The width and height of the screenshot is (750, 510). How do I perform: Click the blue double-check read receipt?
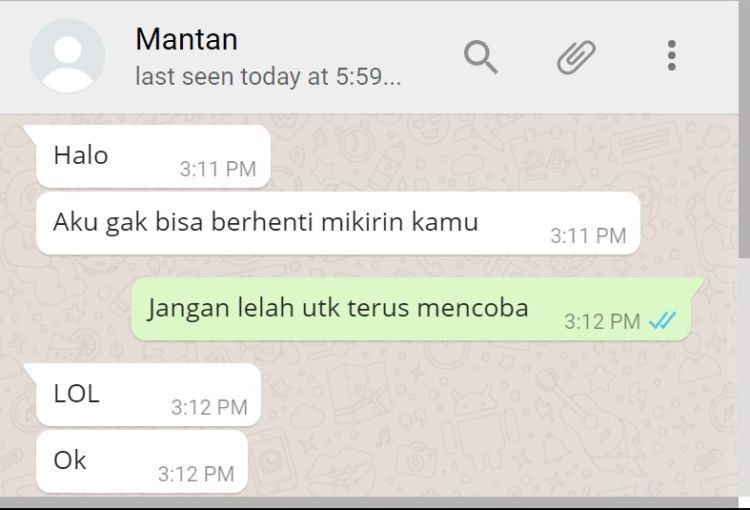pyautogui.click(x=662, y=321)
